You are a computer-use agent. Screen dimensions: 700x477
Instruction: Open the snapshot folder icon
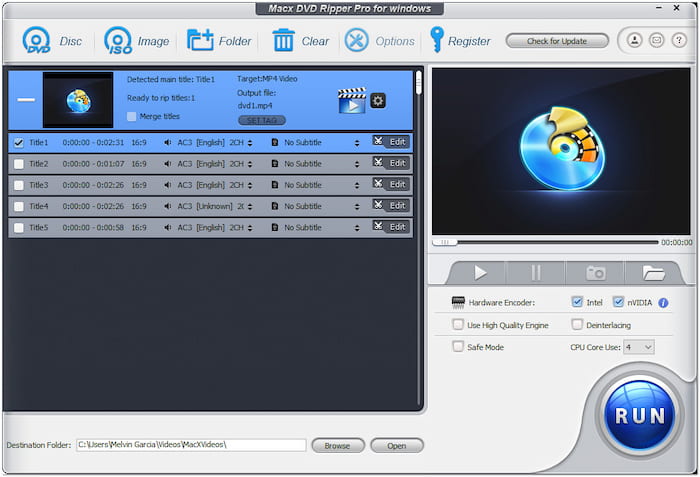(654, 272)
